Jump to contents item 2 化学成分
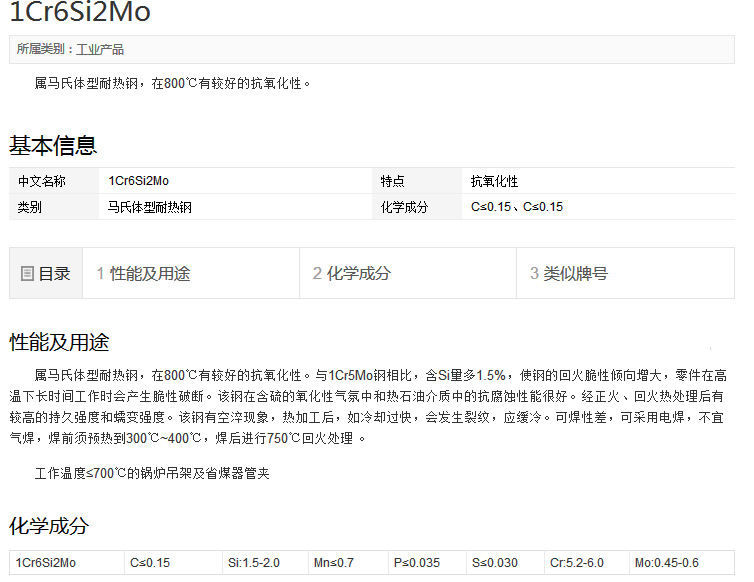 (x=351, y=273)
